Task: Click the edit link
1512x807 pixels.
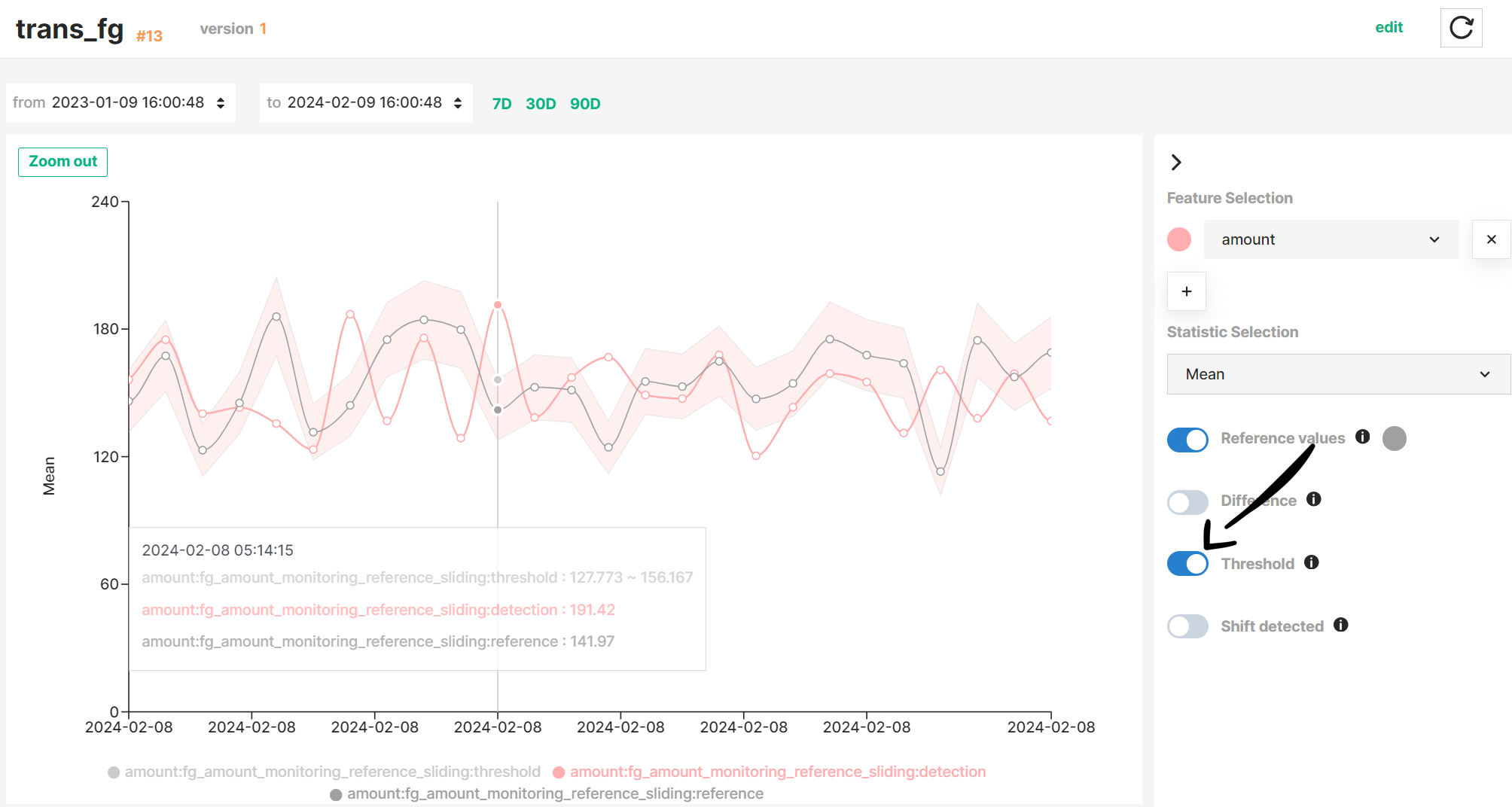Action: pos(1389,28)
